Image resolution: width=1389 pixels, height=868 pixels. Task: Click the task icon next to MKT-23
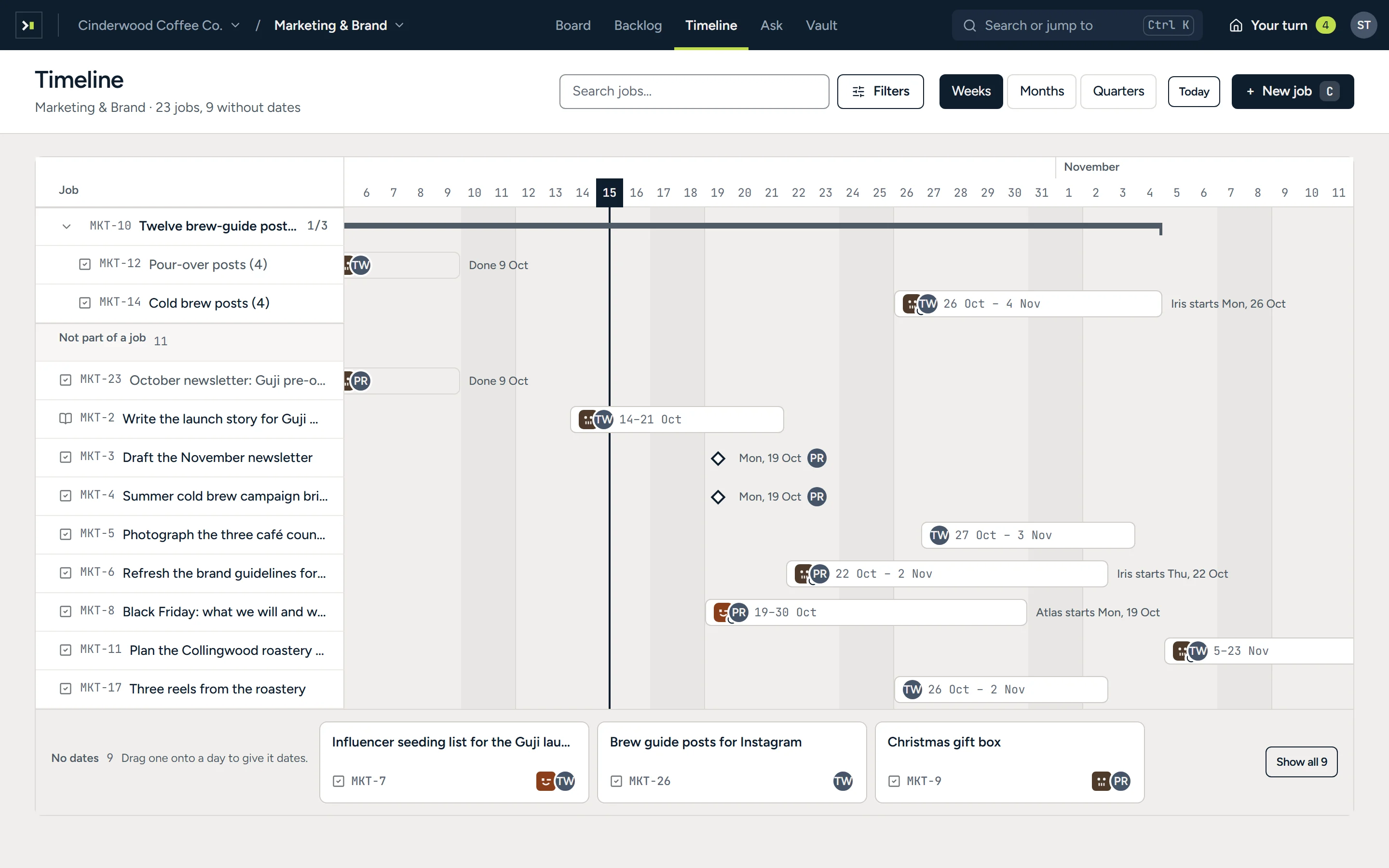(66, 380)
